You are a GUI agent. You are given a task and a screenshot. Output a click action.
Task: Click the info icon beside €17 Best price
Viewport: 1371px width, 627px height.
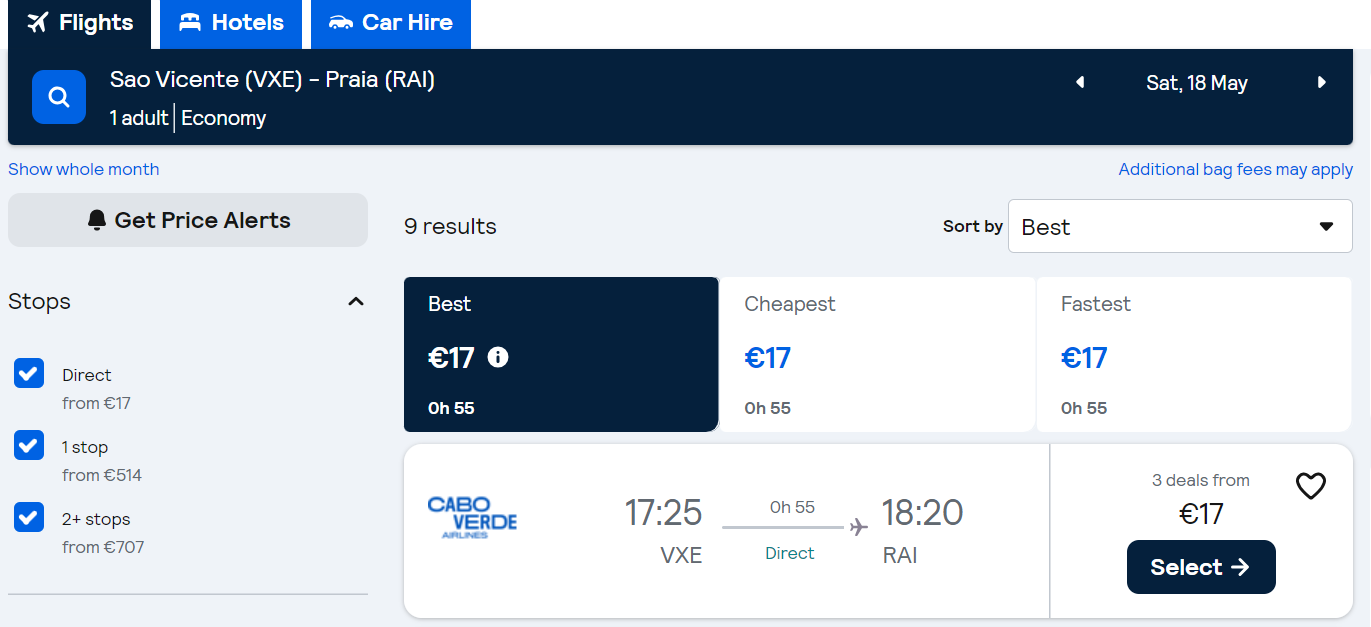498,357
